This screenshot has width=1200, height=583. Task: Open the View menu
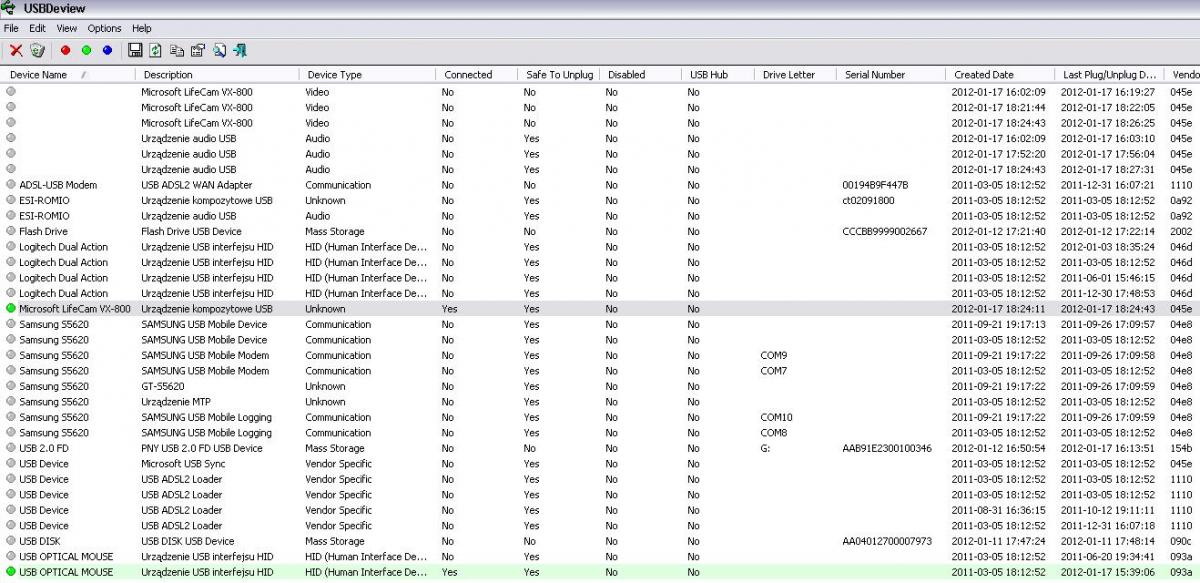point(67,29)
